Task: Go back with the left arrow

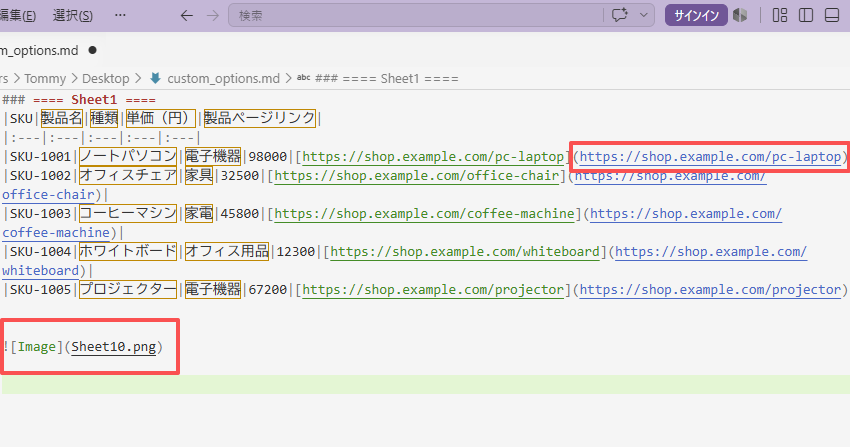Action: [186, 16]
